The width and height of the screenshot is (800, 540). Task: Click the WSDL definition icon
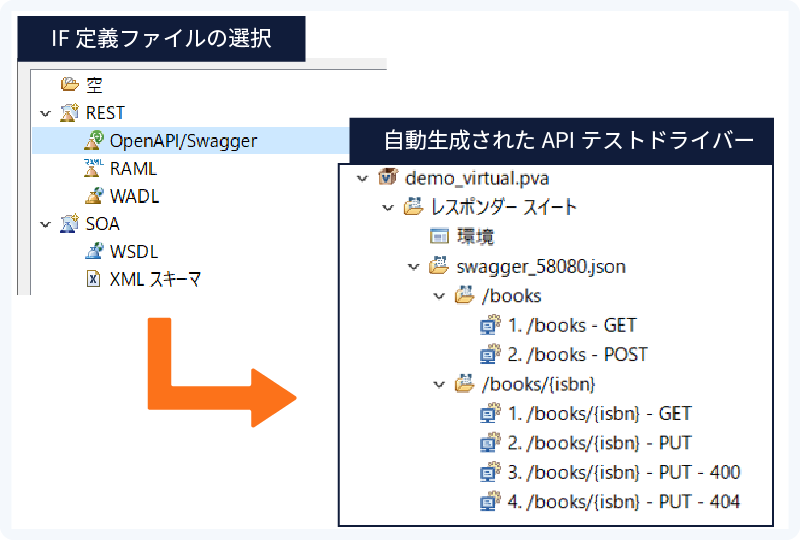94,252
